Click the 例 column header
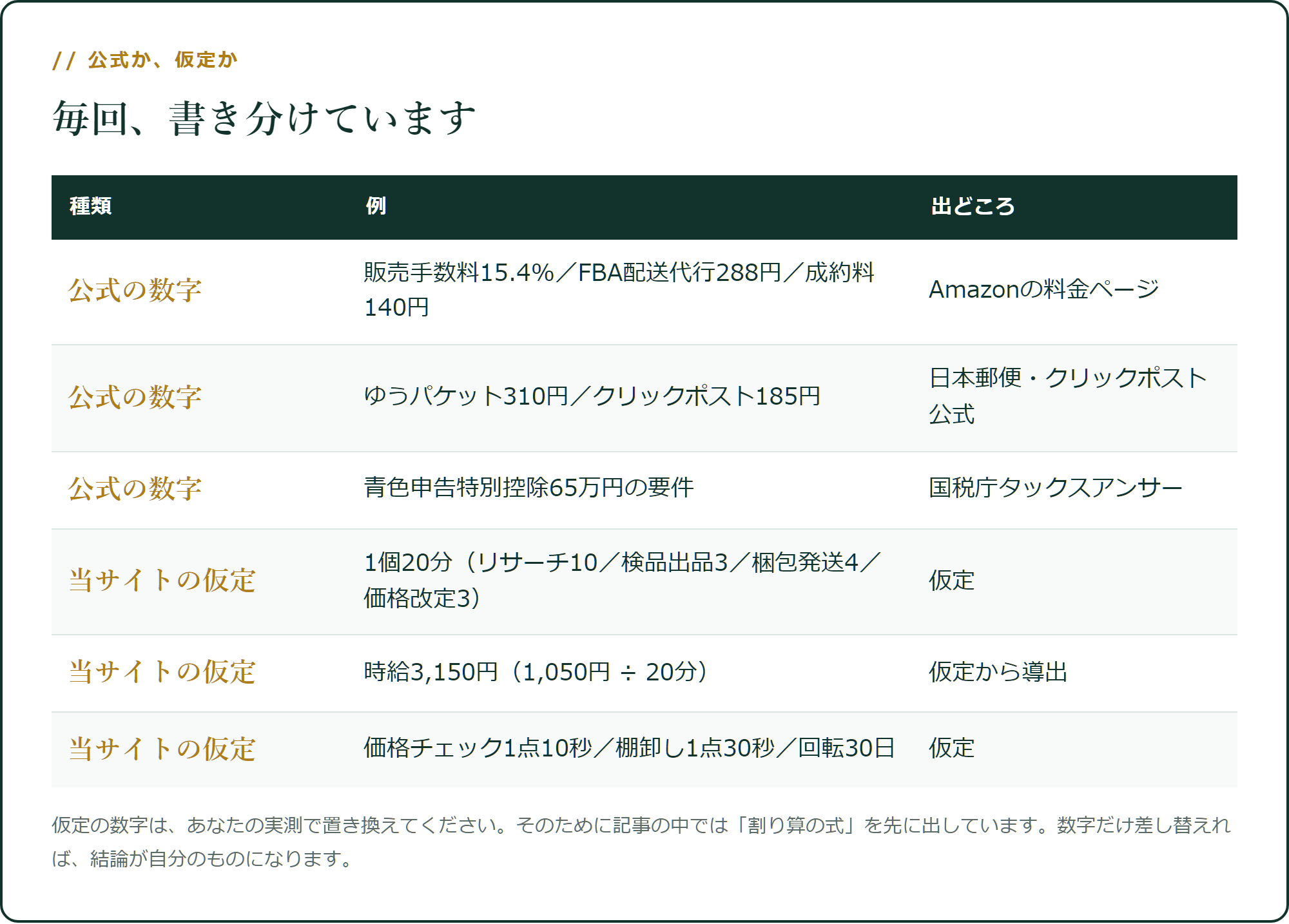1289x924 pixels. [376, 206]
